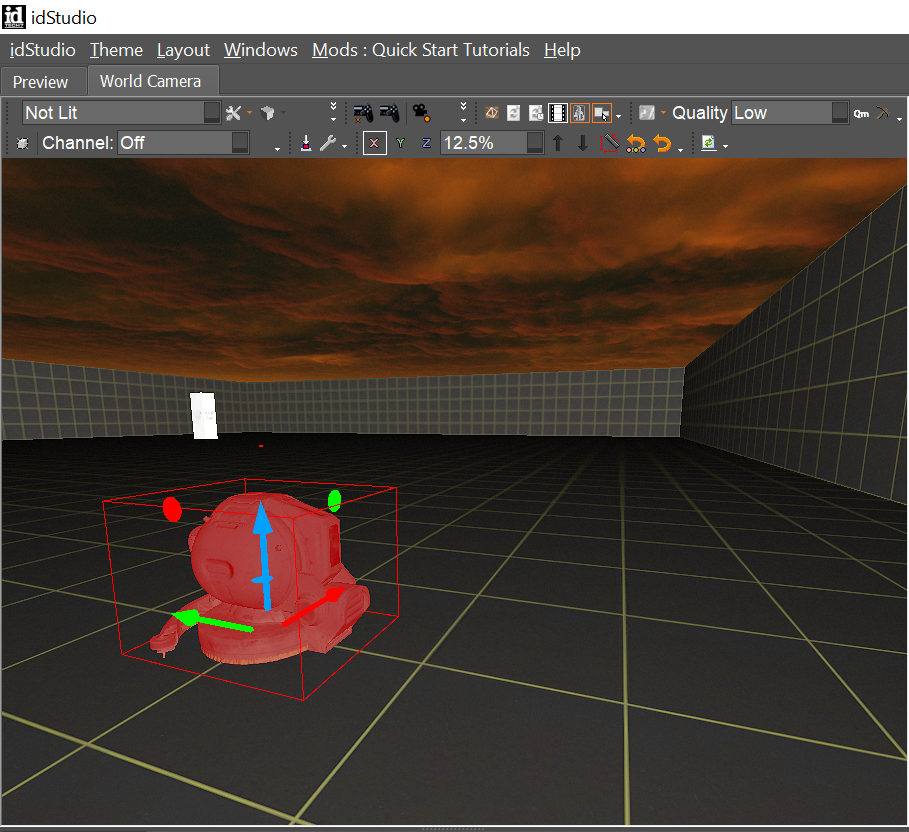This screenshot has width=909, height=832.
Task: Click the gray blob icon left of Channel
Action: point(23,143)
